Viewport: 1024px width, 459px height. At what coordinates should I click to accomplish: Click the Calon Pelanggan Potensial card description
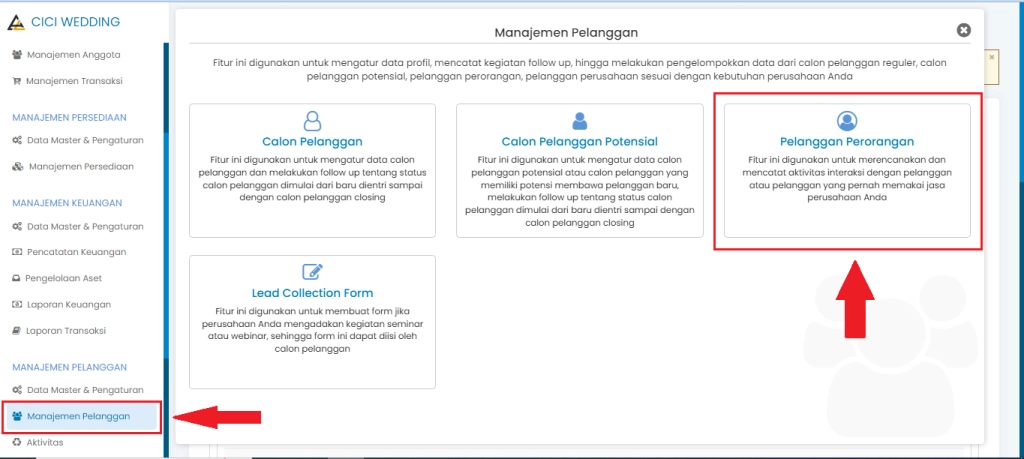[579, 191]
